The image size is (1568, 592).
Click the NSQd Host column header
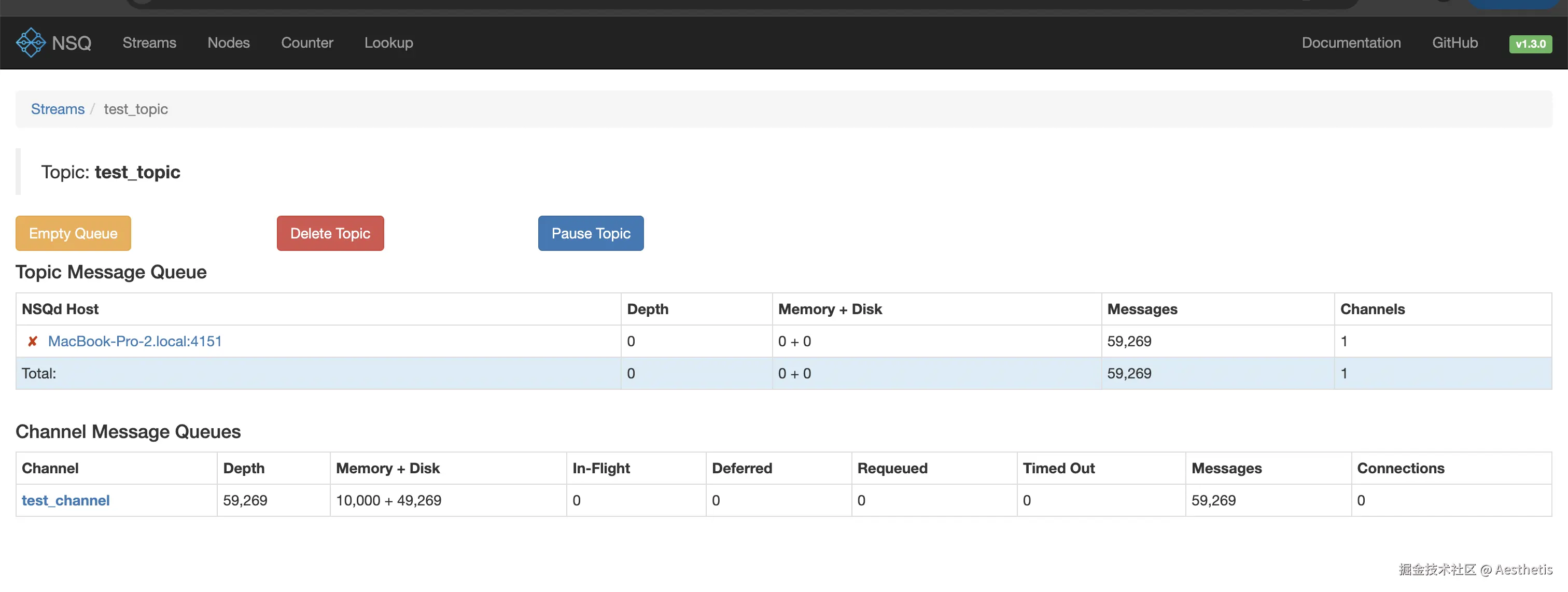click(x=60, y=309)
